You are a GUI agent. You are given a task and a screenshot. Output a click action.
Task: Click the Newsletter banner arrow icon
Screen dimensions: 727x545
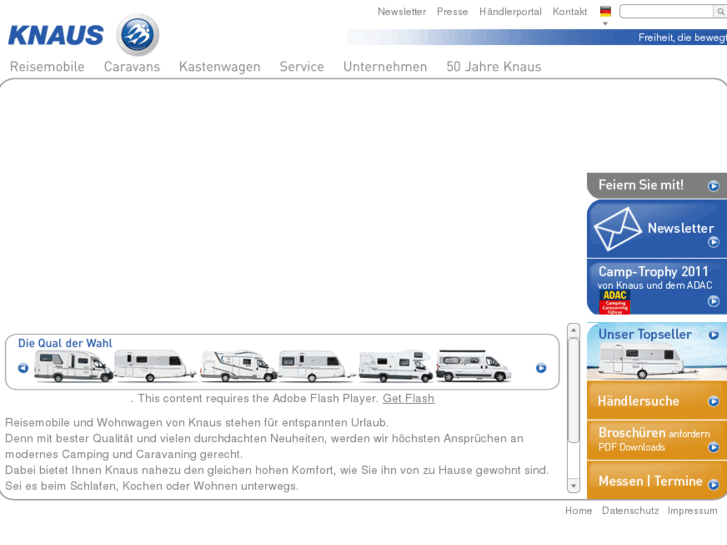[x=713, y=242]
